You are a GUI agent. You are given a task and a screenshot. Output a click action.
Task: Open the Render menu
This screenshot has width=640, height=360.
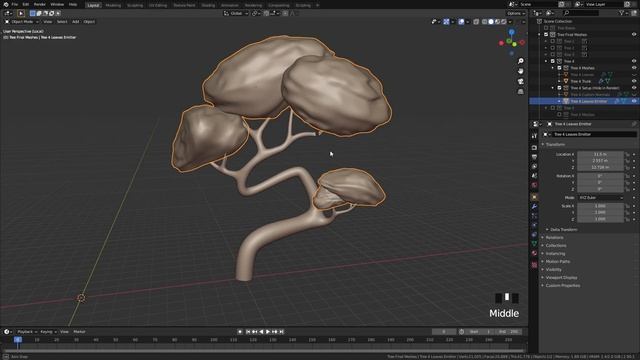click(x=40, y=4)
